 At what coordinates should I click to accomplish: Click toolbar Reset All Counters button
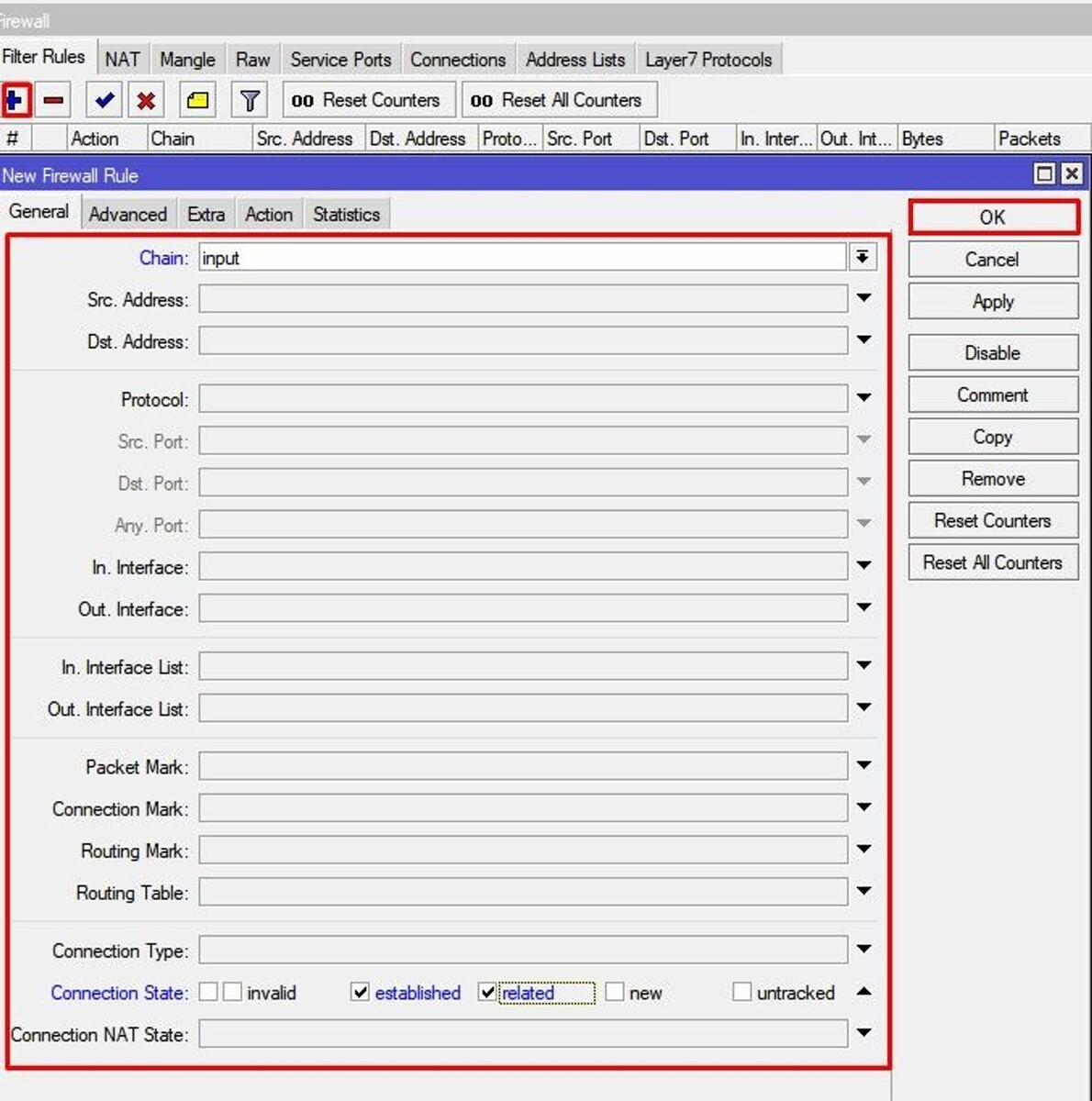(x=559, y=100)
